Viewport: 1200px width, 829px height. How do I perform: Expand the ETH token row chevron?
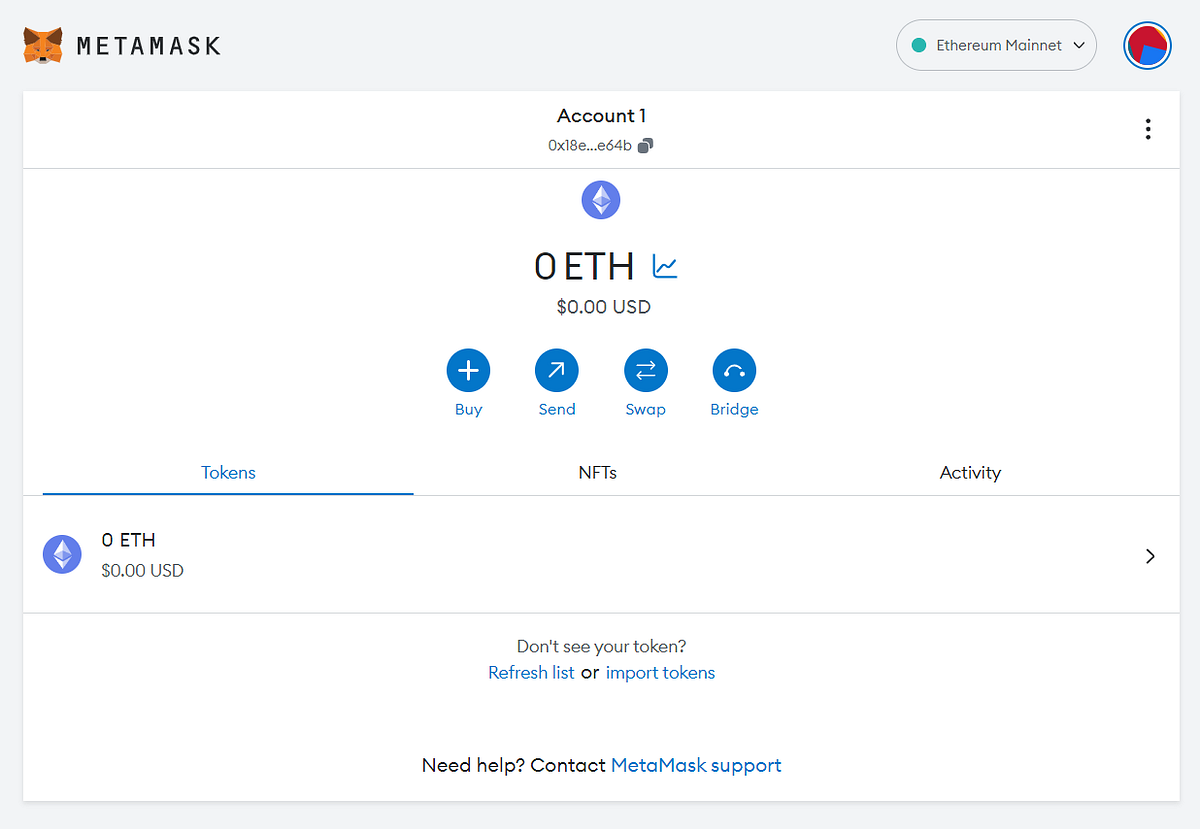(x=1149, y=555)
